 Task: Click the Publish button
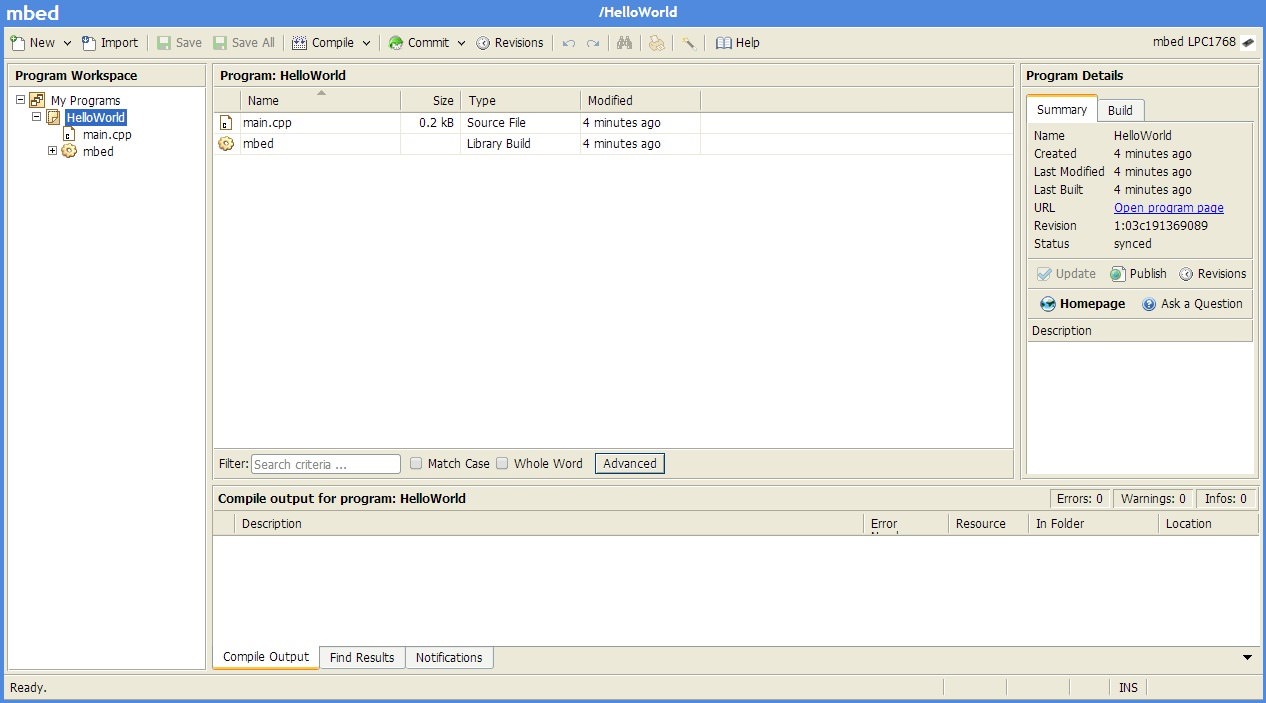point(1138,274)
